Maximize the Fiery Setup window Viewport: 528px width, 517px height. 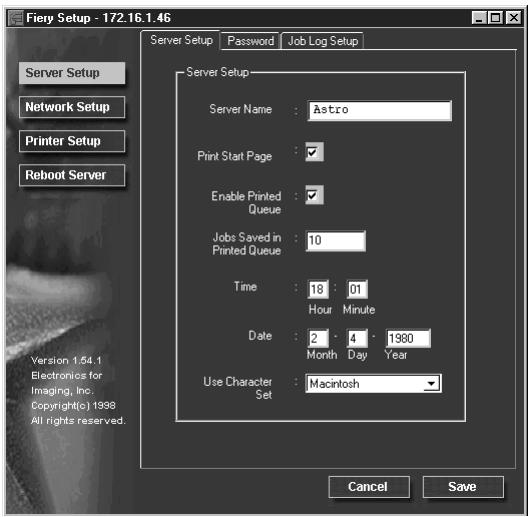(495, 18)
